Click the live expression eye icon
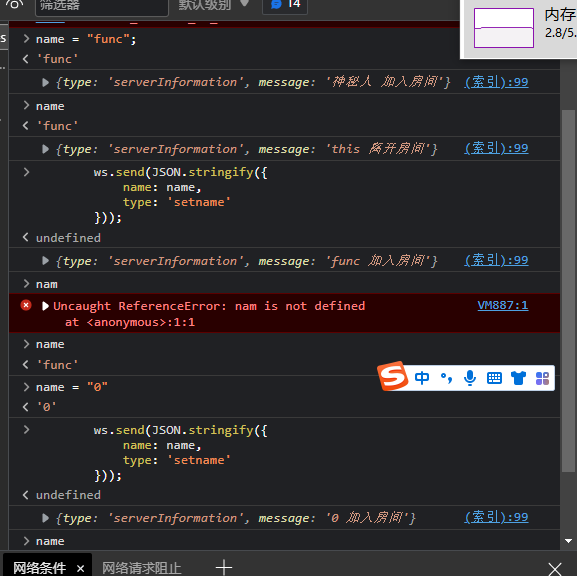This screenshot has height=576, width=577. 14,4
